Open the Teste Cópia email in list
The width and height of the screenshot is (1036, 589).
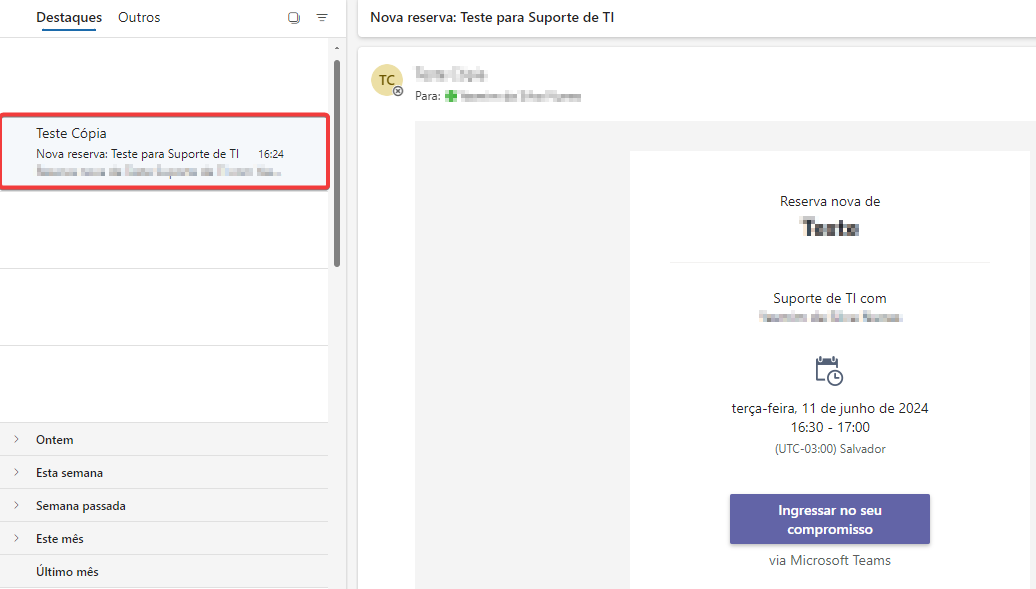click(x=165, y=152)
